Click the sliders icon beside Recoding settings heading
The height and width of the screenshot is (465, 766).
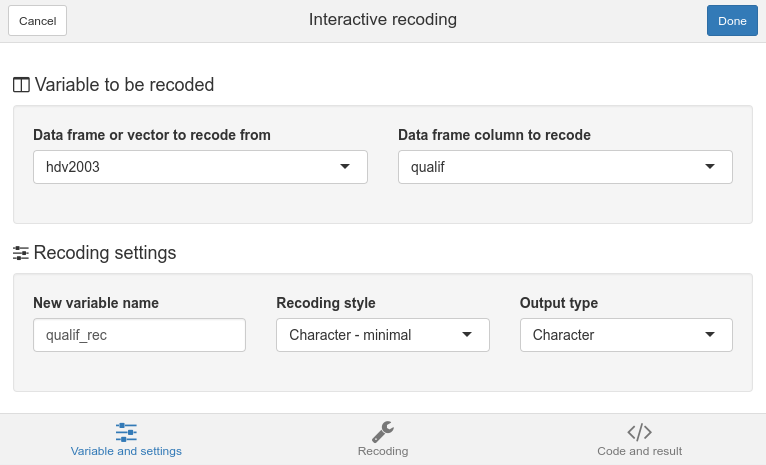[x=21, y=253]
